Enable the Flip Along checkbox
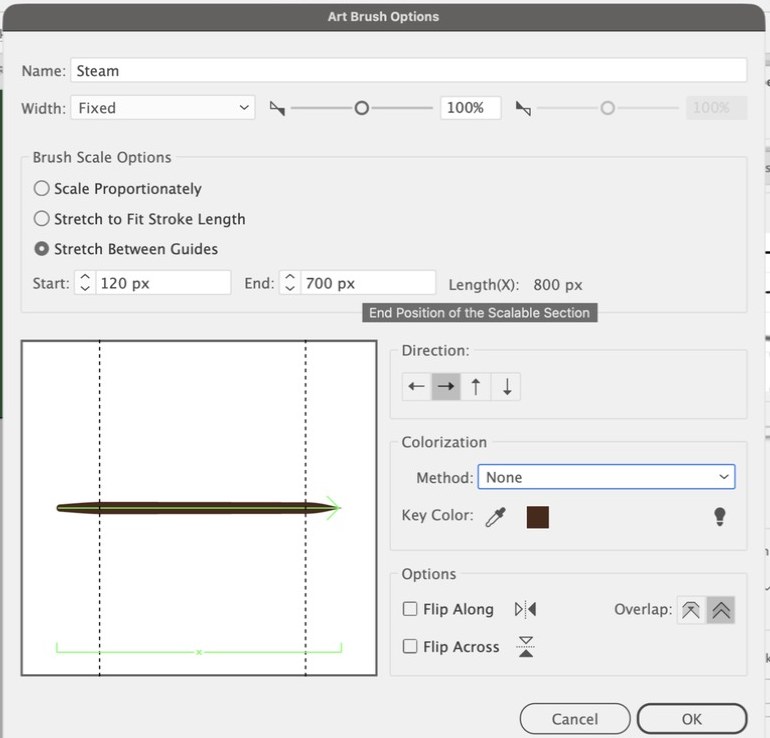Screen dimensions: 770x738 coord(410,609)
